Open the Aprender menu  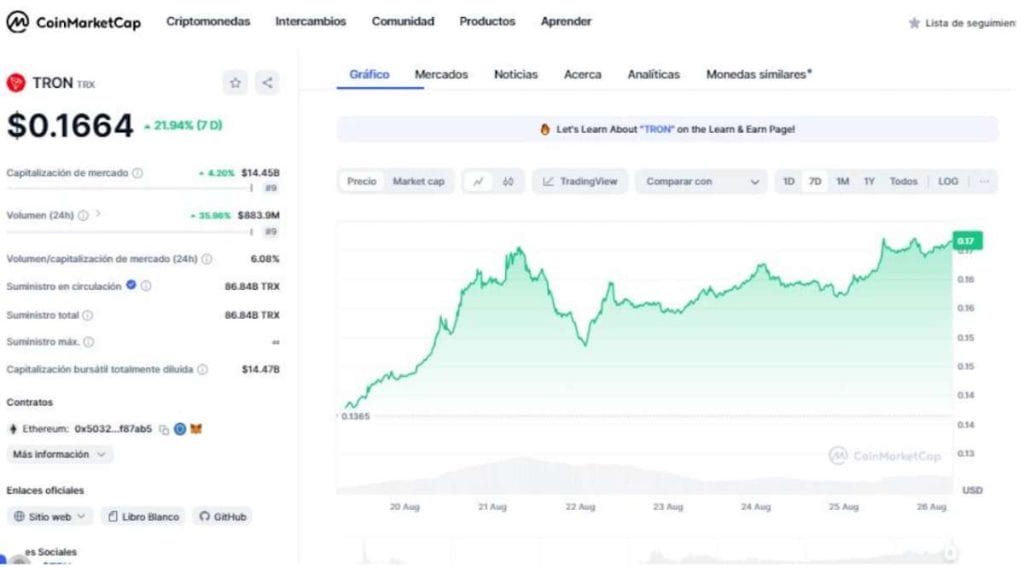pos(566,22)
